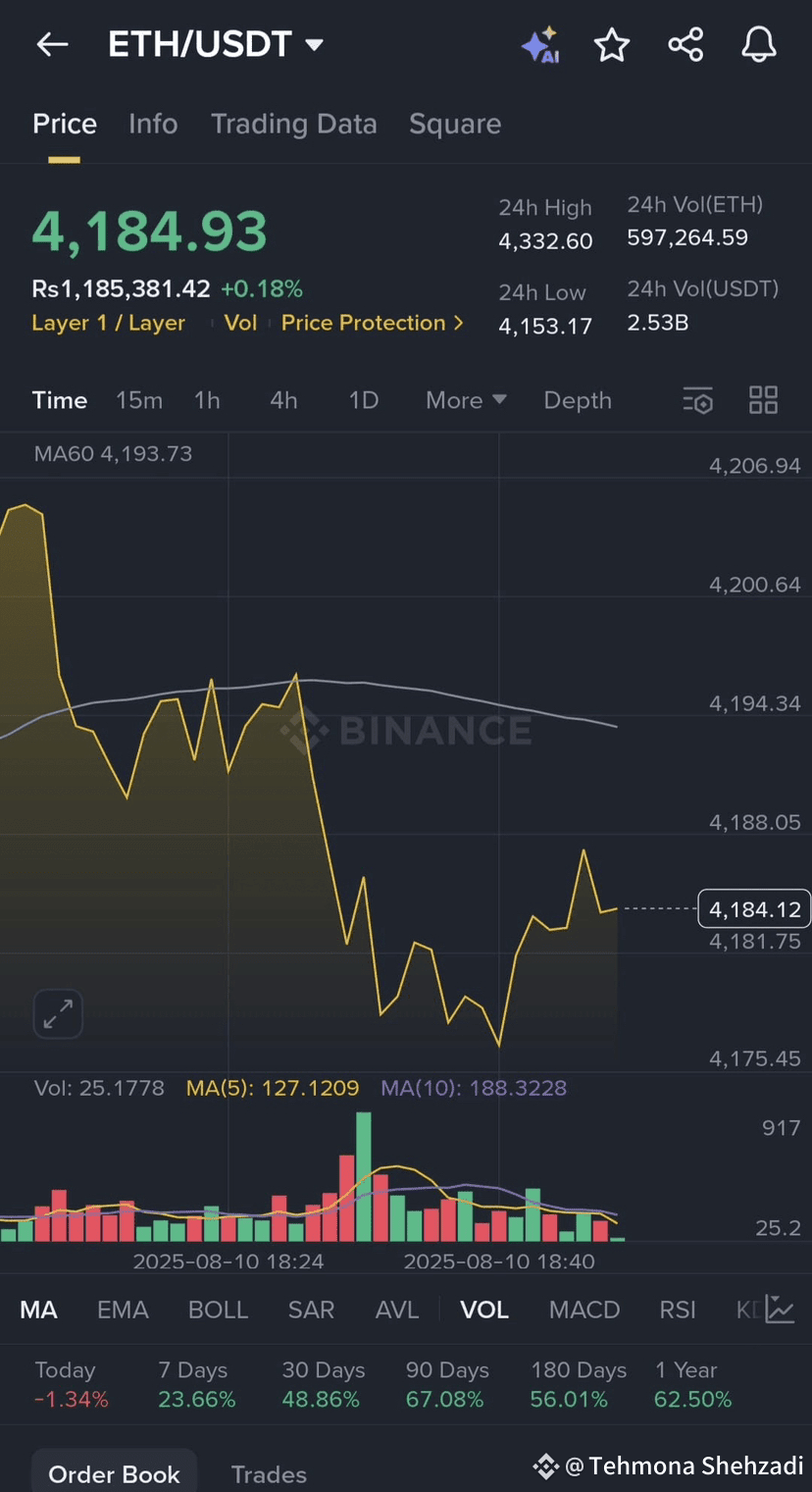Tap the Vol tag link
The image size is (812, 1492).
point(240,323)
